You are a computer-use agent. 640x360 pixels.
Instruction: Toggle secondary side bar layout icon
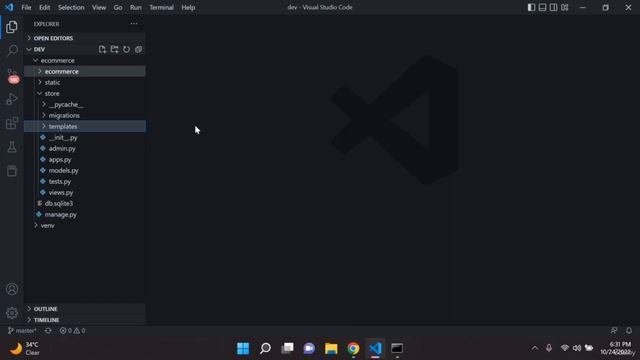pos(553,7)
